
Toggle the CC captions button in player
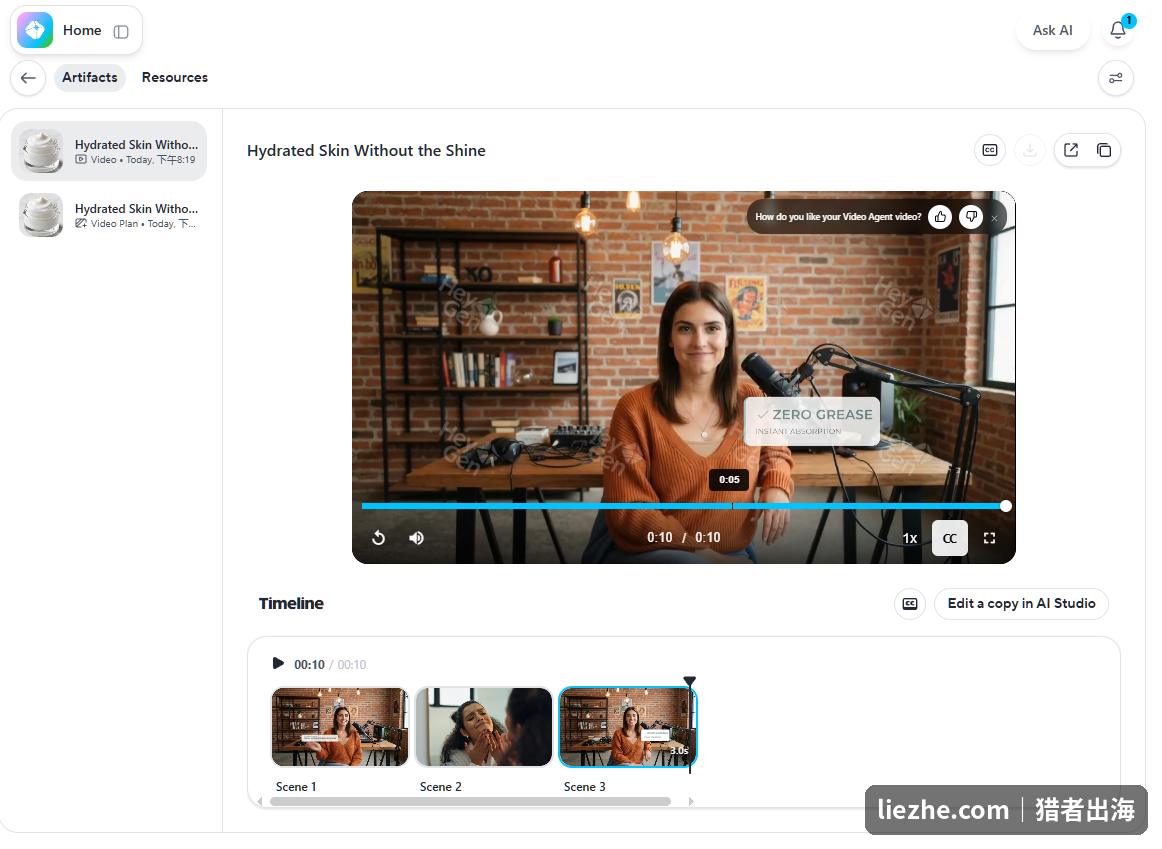(949, 539)
